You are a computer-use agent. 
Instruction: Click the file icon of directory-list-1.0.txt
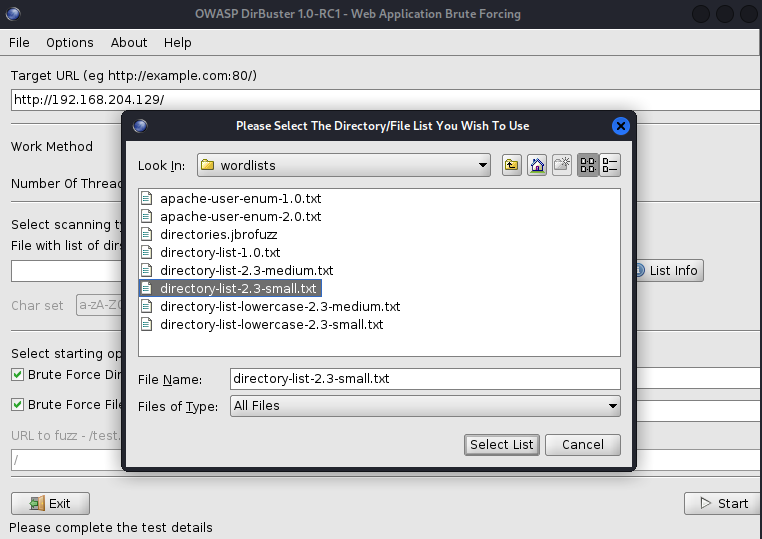point(146,252)
